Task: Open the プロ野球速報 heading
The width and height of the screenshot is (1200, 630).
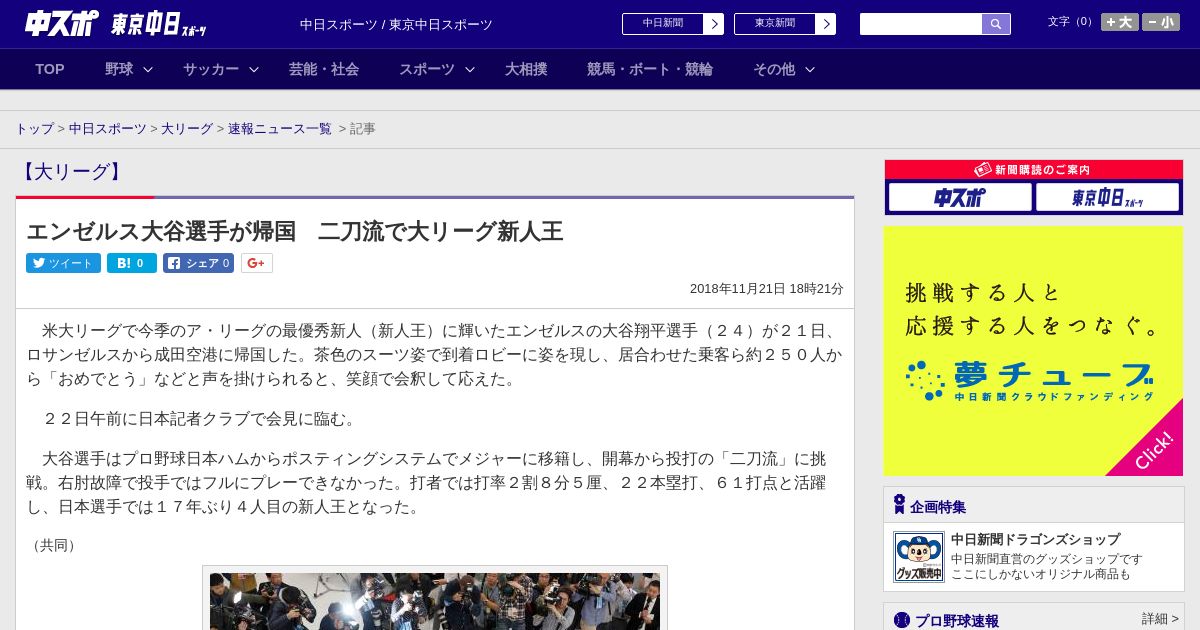Action: click(957, 621)
